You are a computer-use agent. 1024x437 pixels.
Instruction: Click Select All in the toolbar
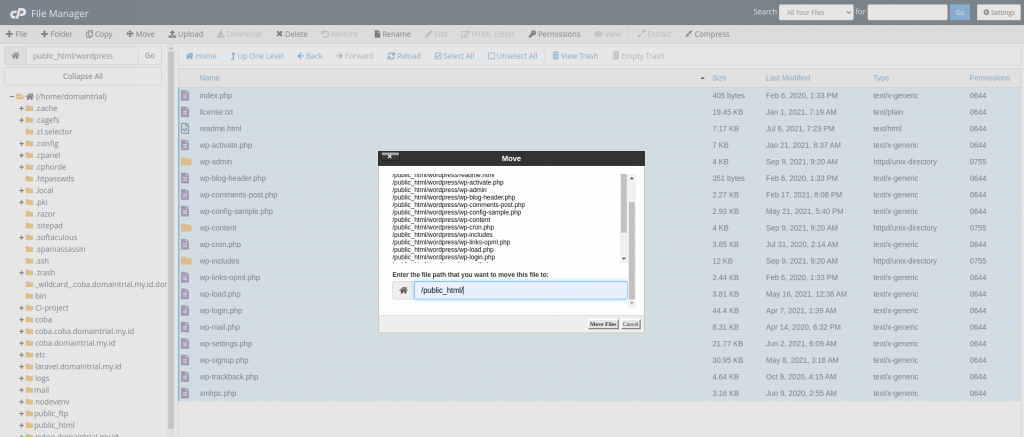453,56
